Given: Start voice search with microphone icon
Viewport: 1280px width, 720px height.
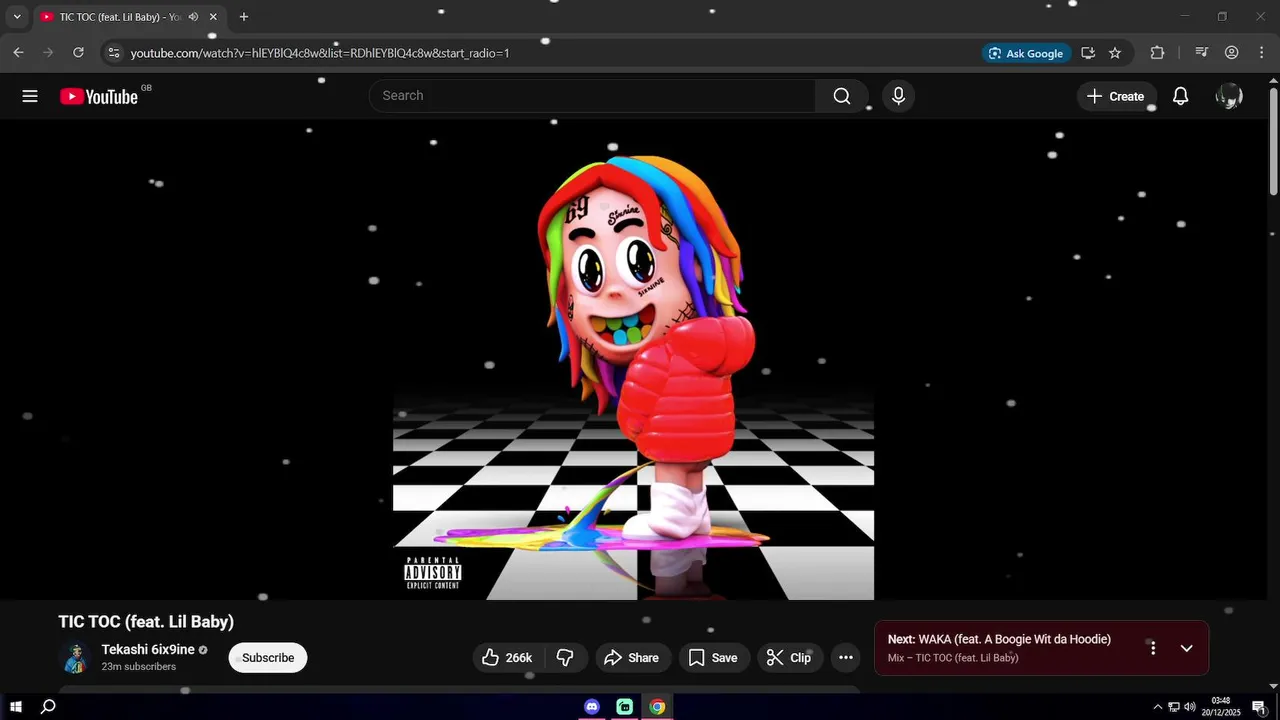Looking at the screenshot, I should tap(898, 96).
